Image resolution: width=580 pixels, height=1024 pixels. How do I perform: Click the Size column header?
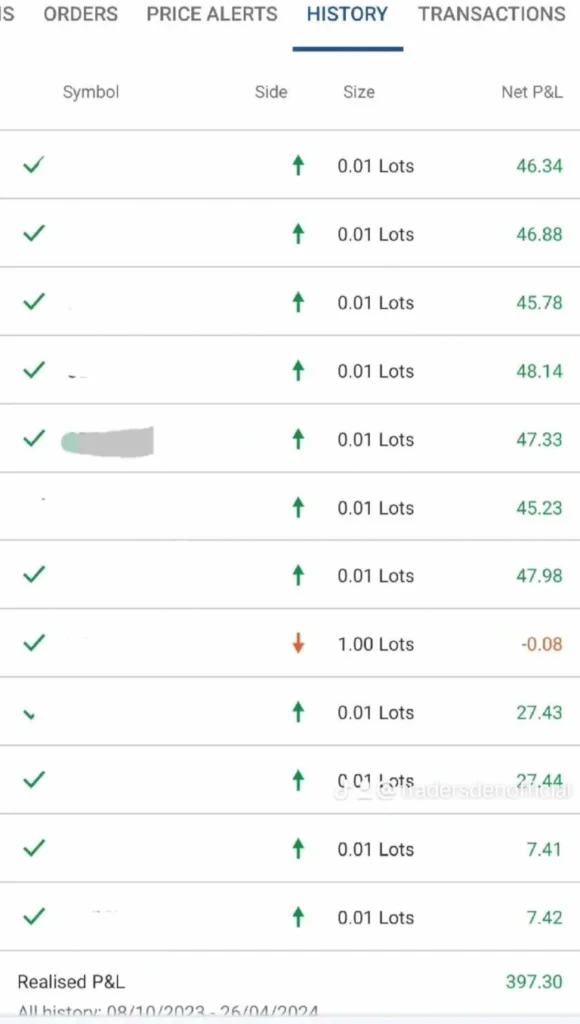[359, 92]
